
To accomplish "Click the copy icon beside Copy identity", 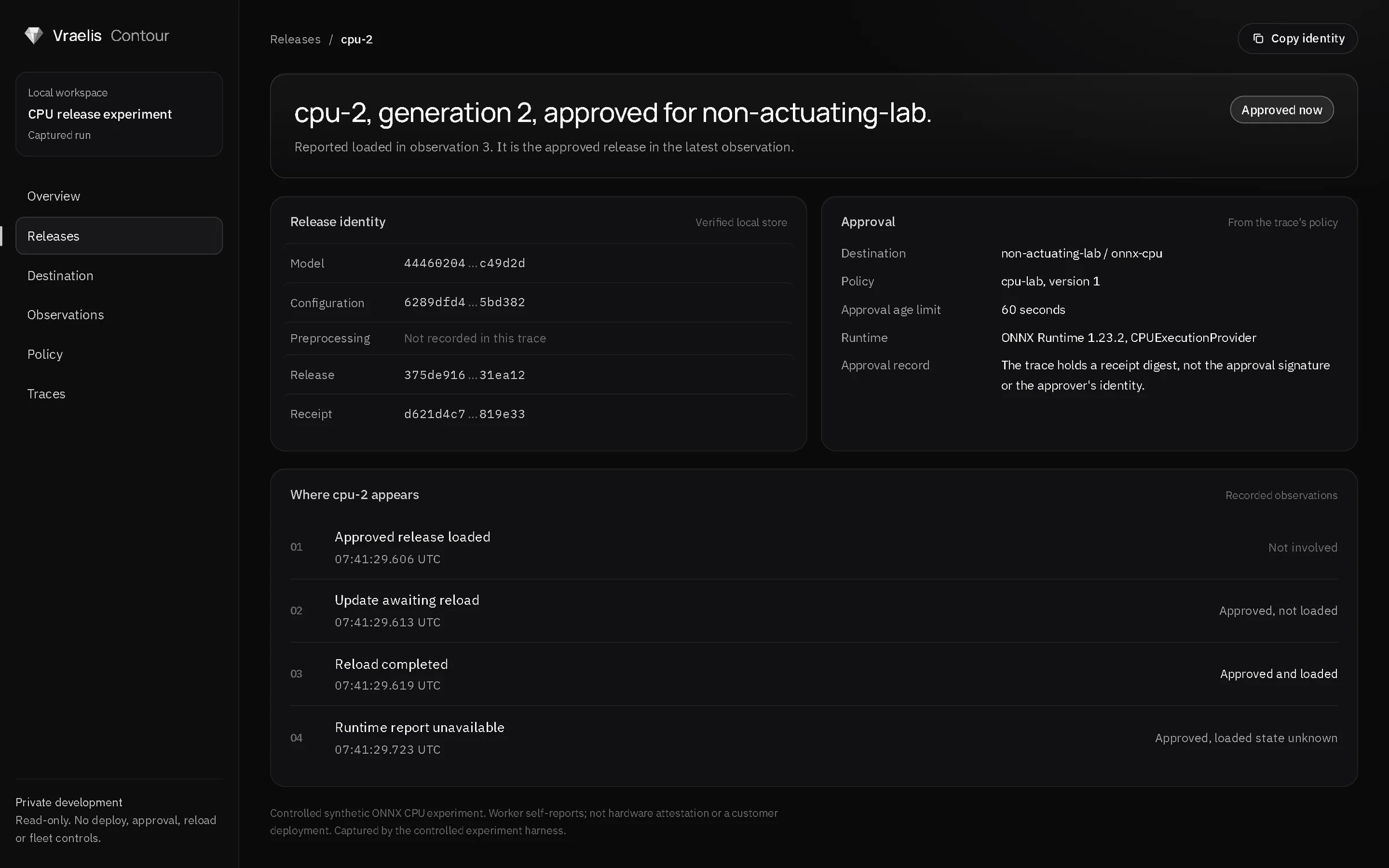I will tap(1258, 39).
